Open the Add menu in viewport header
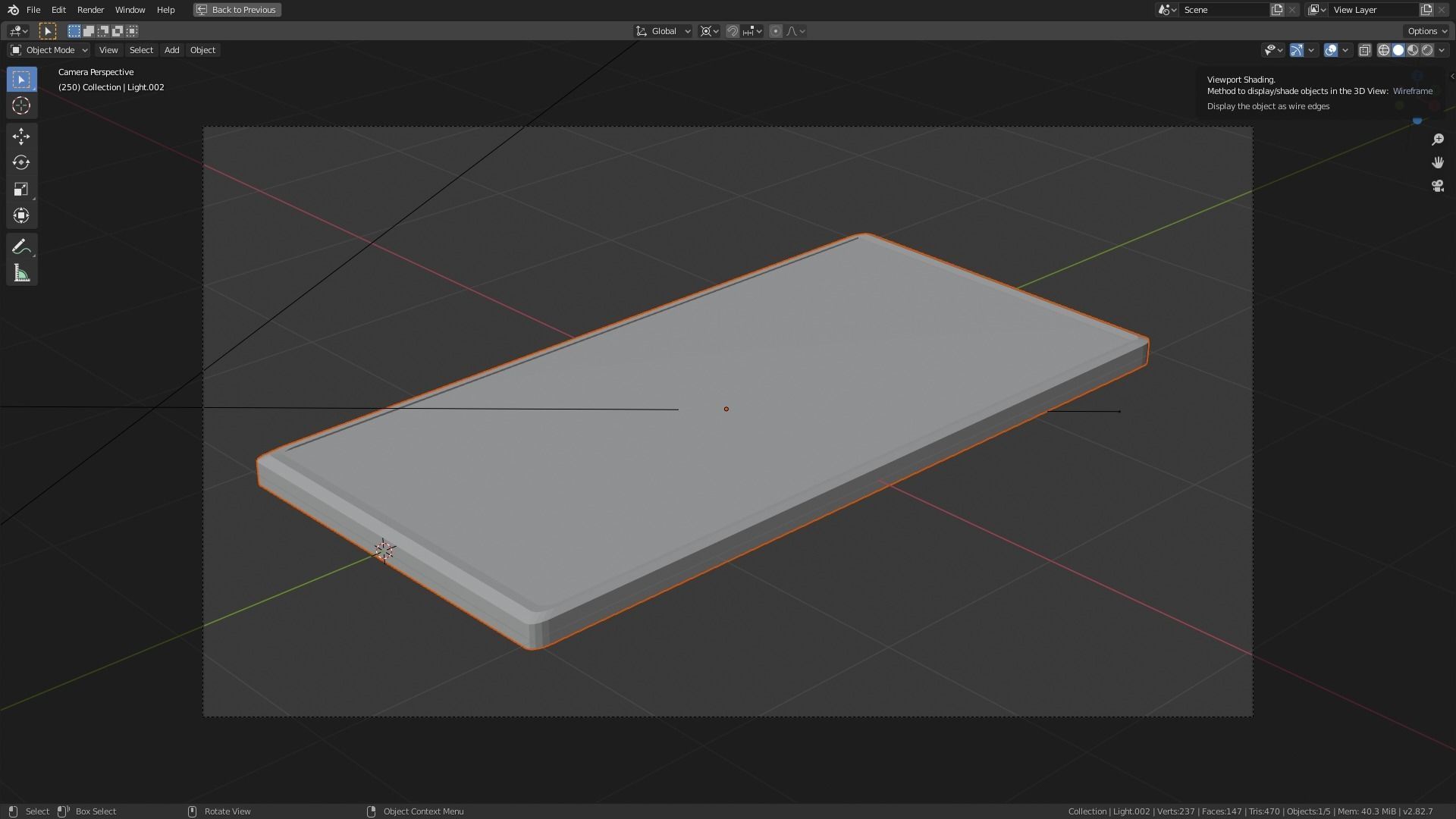 click(x=171, y=50)
